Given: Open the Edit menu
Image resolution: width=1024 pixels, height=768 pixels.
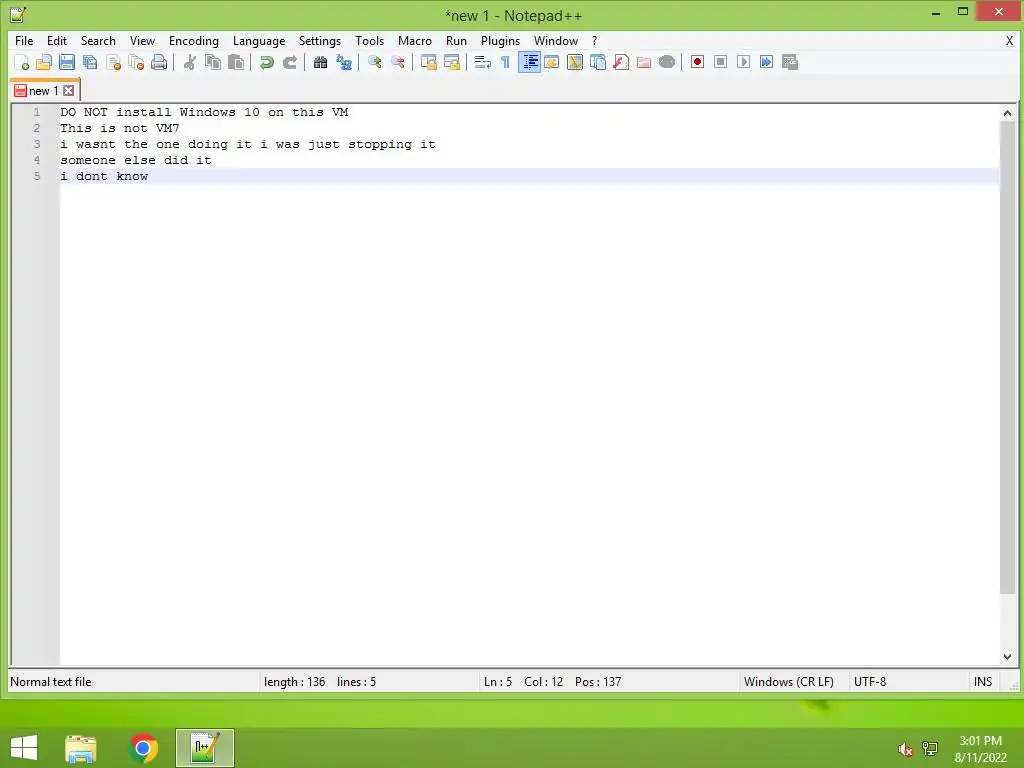Looking at the screenshot, I should point(57,40).
